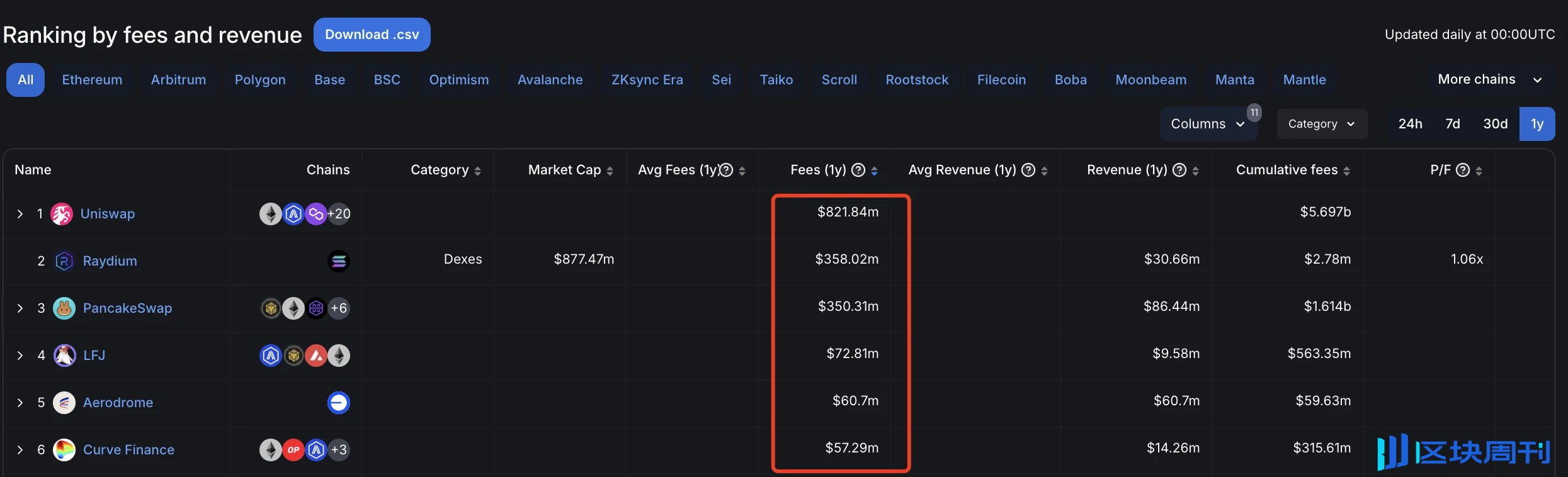Select the 1y time period

tap(1537, 124)
